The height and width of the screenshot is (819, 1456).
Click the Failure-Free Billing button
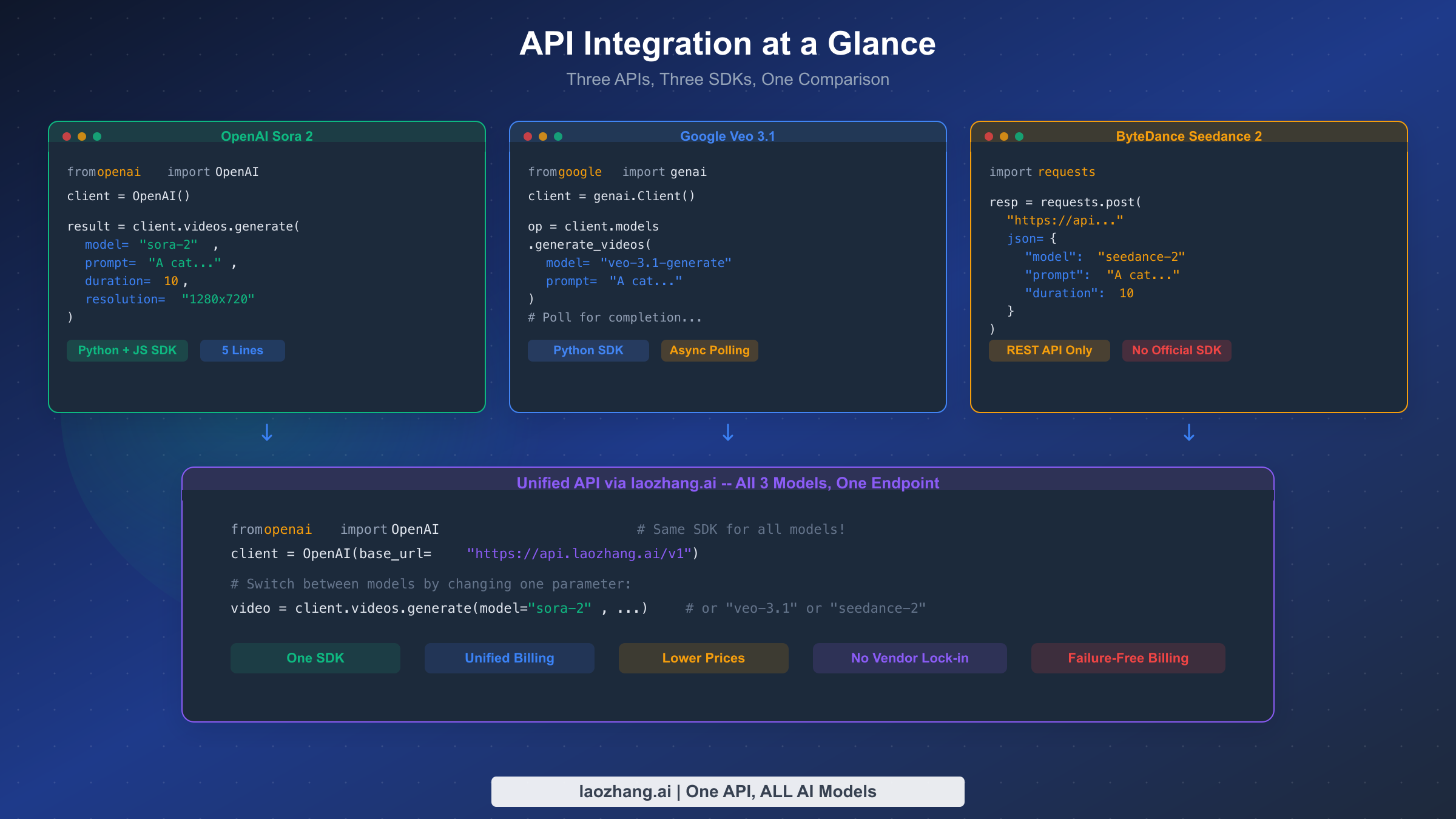(x=1128, y=658)
